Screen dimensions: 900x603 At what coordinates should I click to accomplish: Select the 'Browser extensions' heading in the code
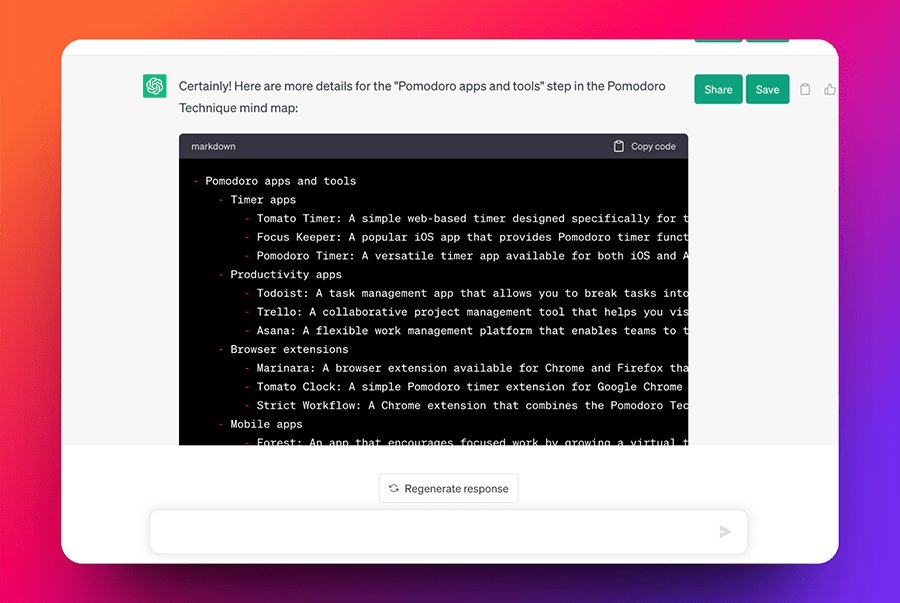(x=289, y=349)
